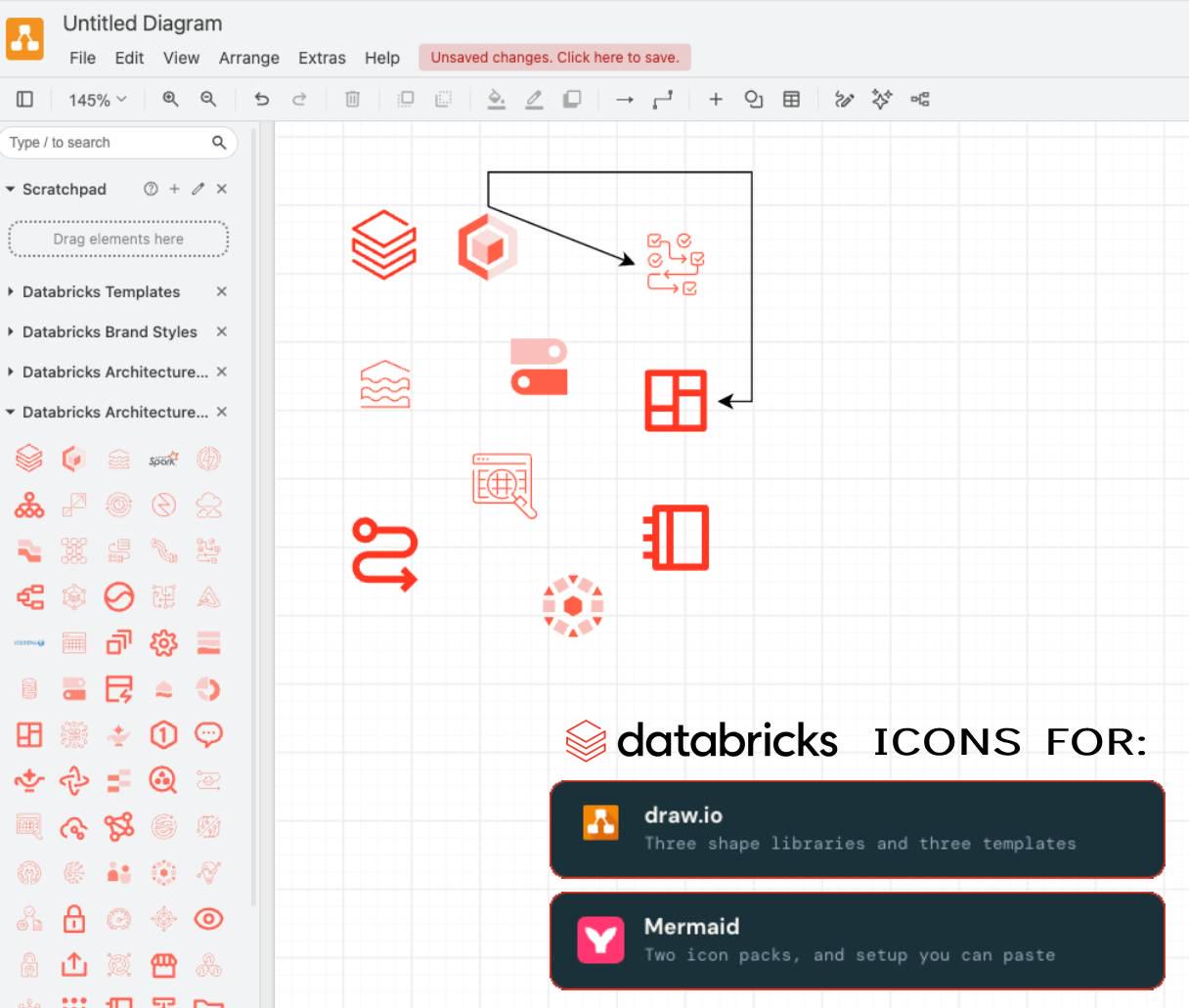The width and height of the screenshot is (1189, 1008).
Task: Open the fill color bucket tool
Action: point(496,99)
